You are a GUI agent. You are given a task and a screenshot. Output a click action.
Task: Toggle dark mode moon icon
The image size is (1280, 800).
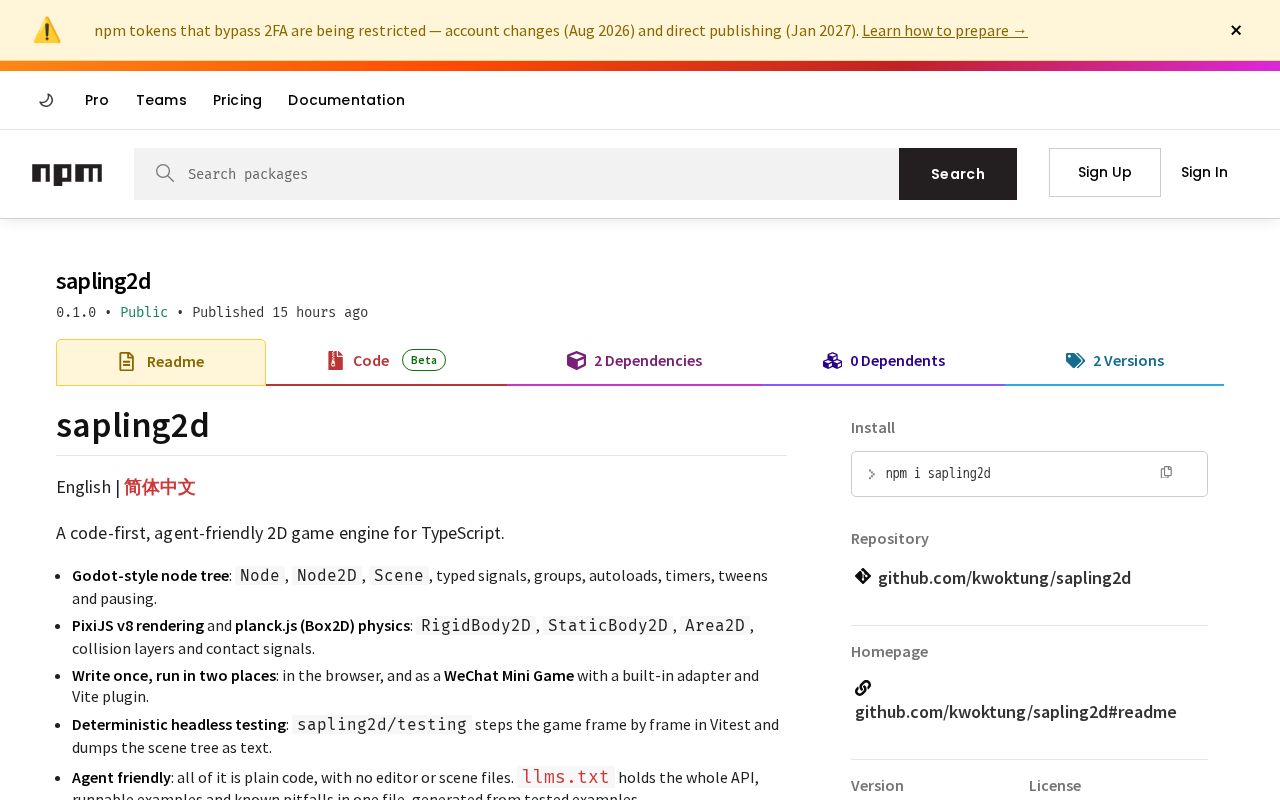pos(46,100)
